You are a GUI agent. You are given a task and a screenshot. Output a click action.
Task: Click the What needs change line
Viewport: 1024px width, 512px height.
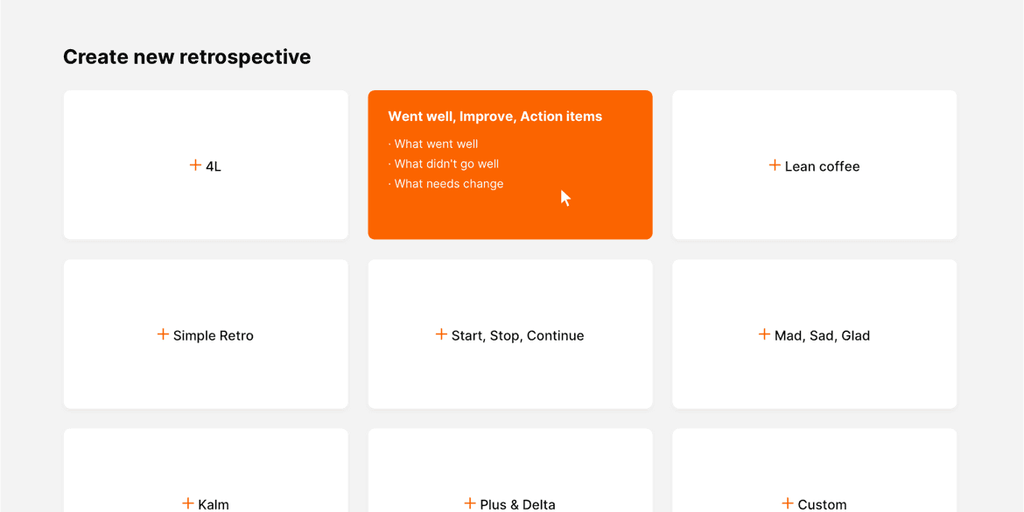(x=449, y=184)
